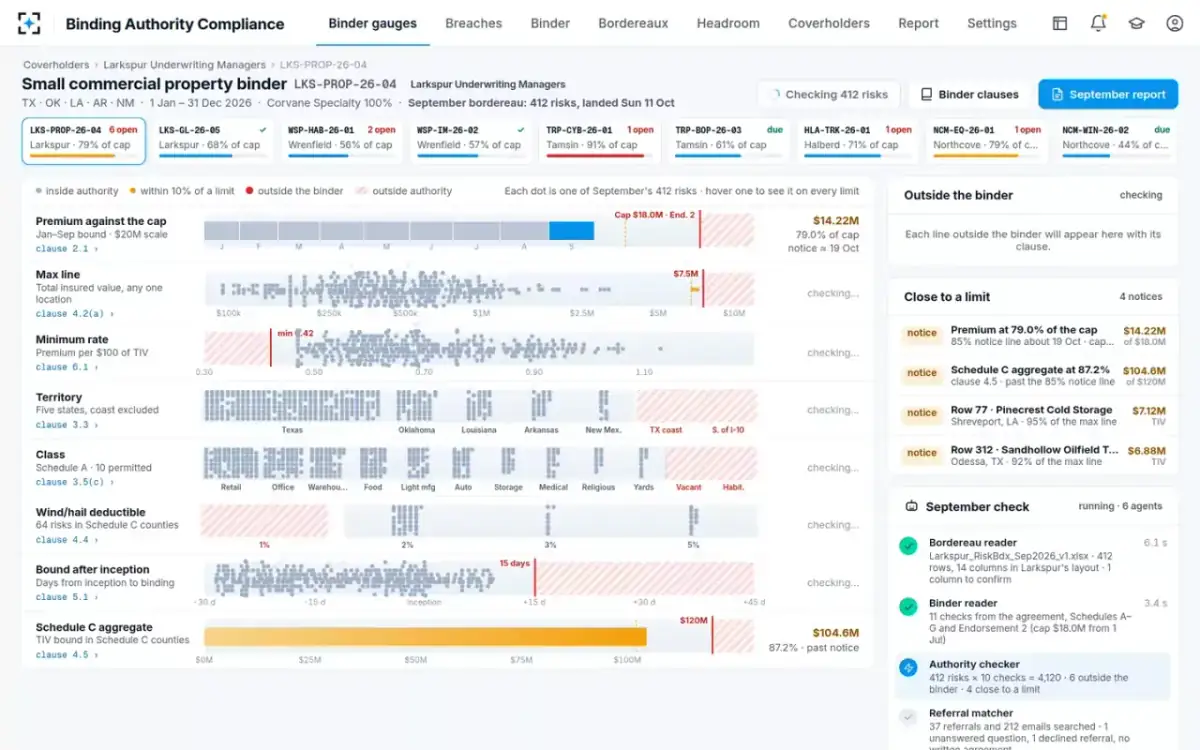
Task: Open the September report button
Action: click(x=1108, y=94)
